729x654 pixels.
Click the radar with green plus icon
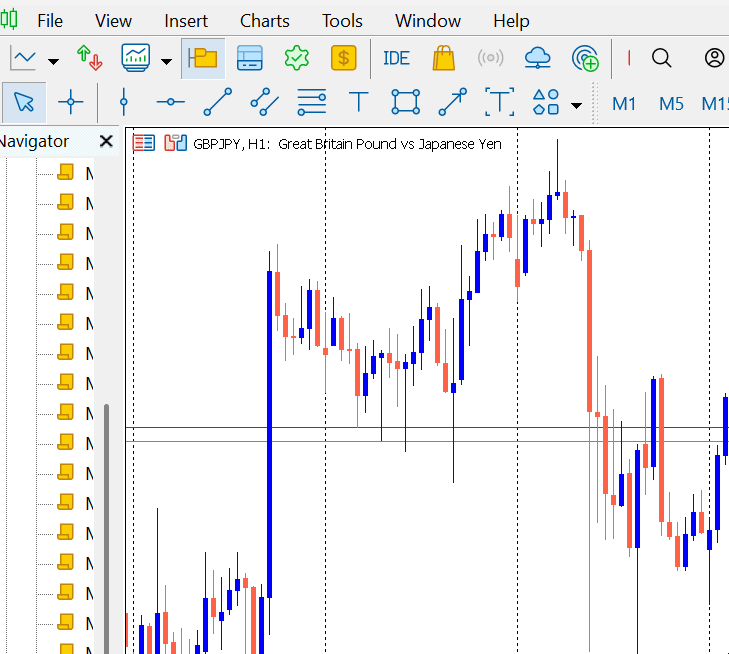(585, 58)
